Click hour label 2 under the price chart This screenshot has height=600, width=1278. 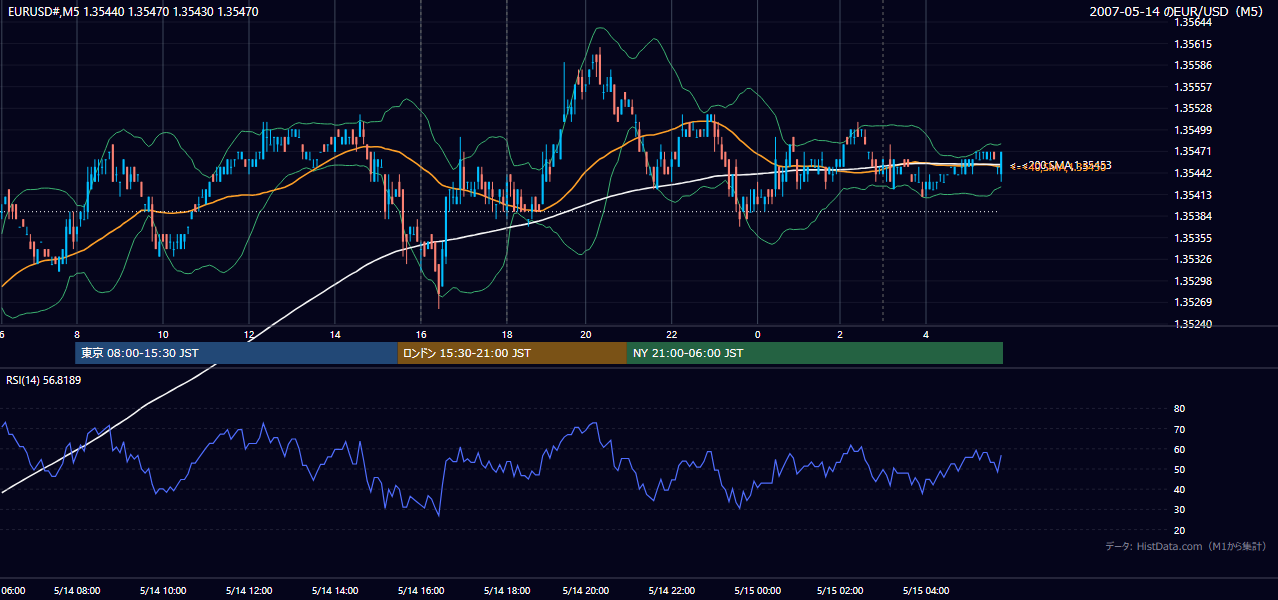[840, 334]
